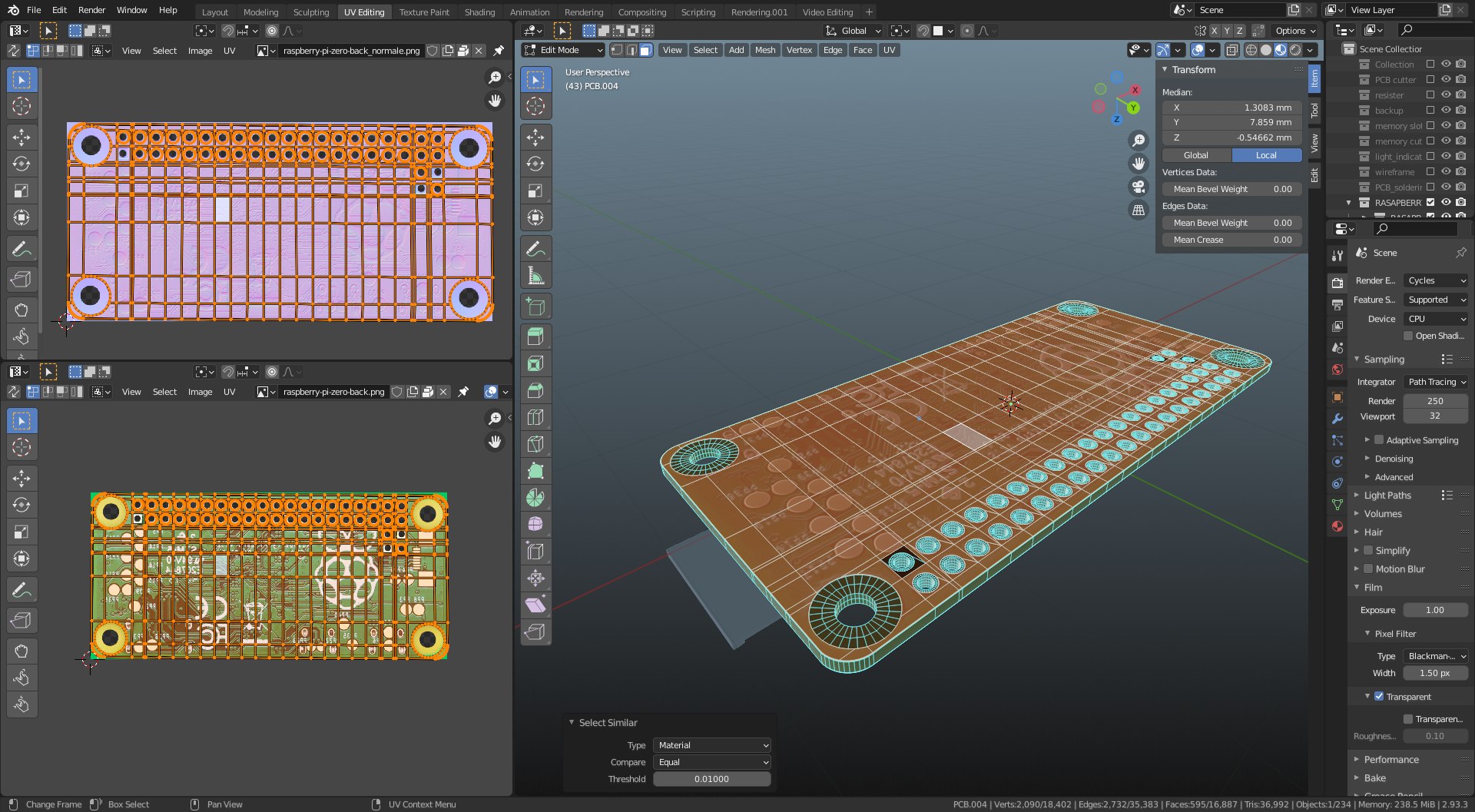
Task: Adjust the Mean Crease slider
Action: (x=1232, y=240)
